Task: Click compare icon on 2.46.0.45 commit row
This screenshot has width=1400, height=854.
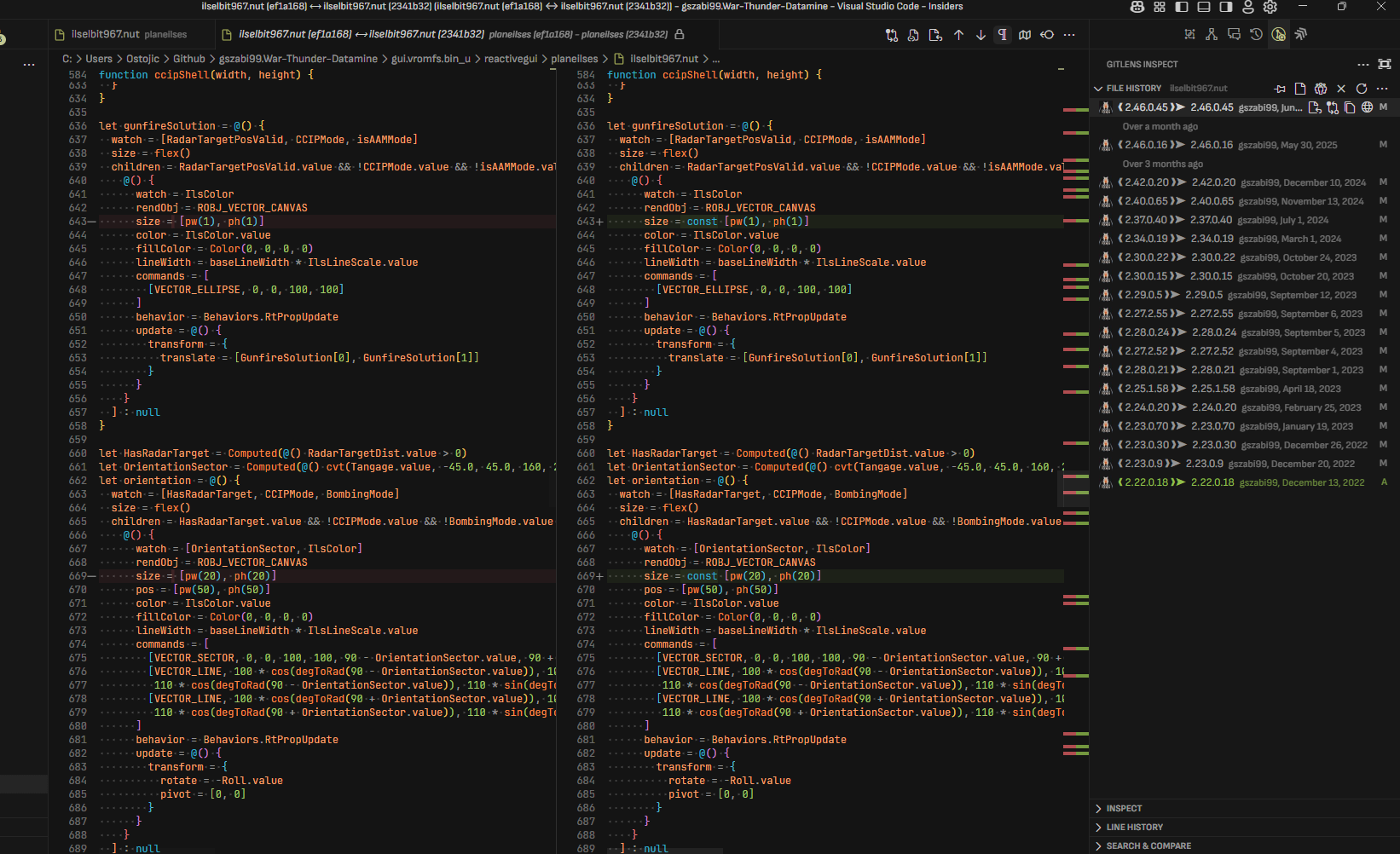Action: tap(1333, 107)
